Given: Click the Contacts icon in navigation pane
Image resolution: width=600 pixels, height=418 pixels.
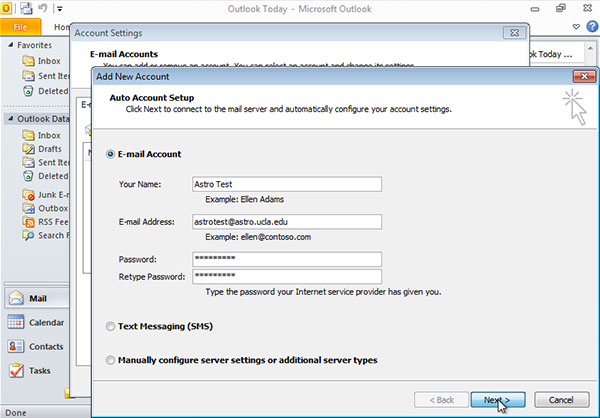Looking at the screenshot, I should [x=16, y=346].
